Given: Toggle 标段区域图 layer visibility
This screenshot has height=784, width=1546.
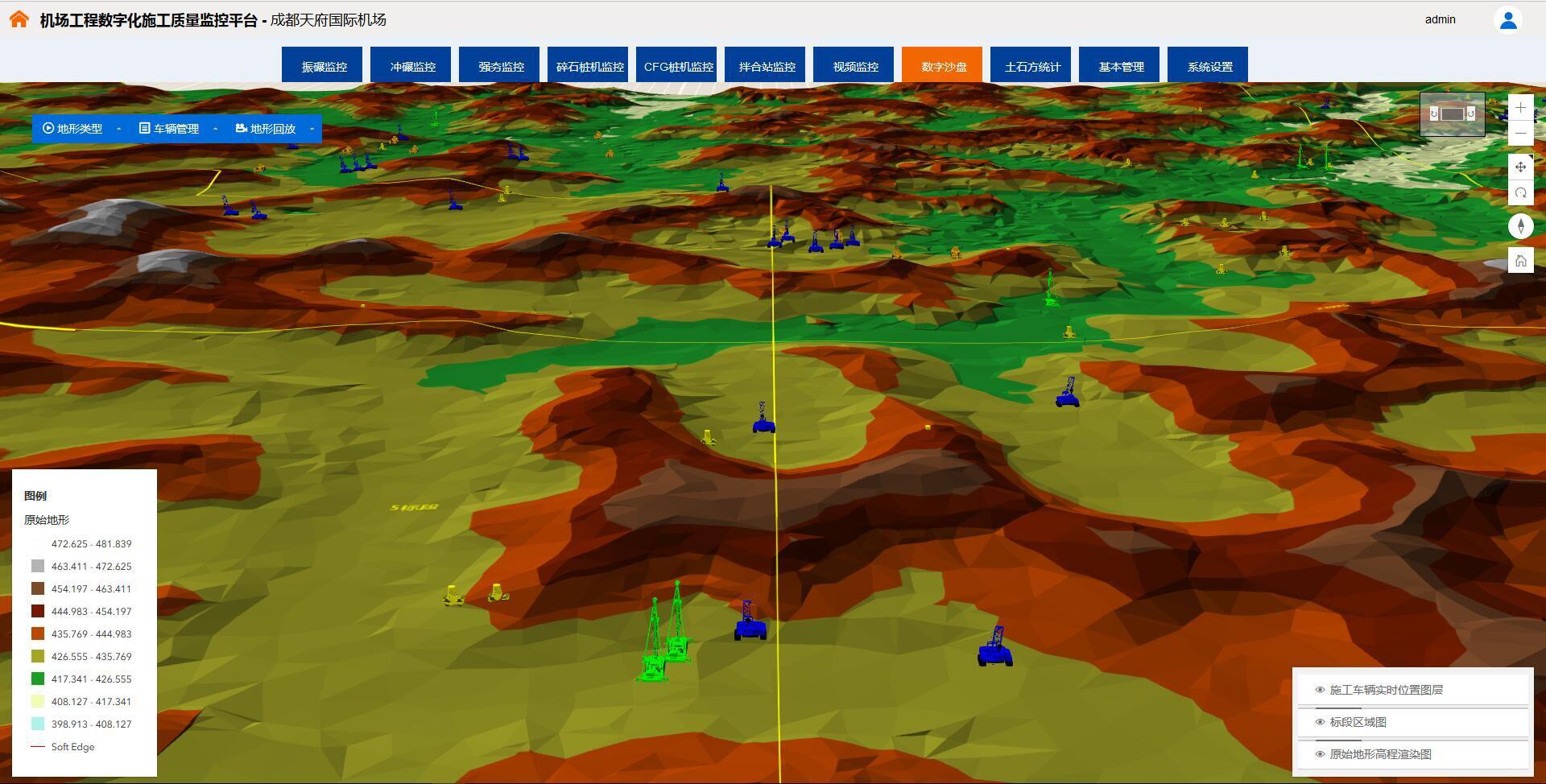Looking at the screenshot, I should point(1320,722).
